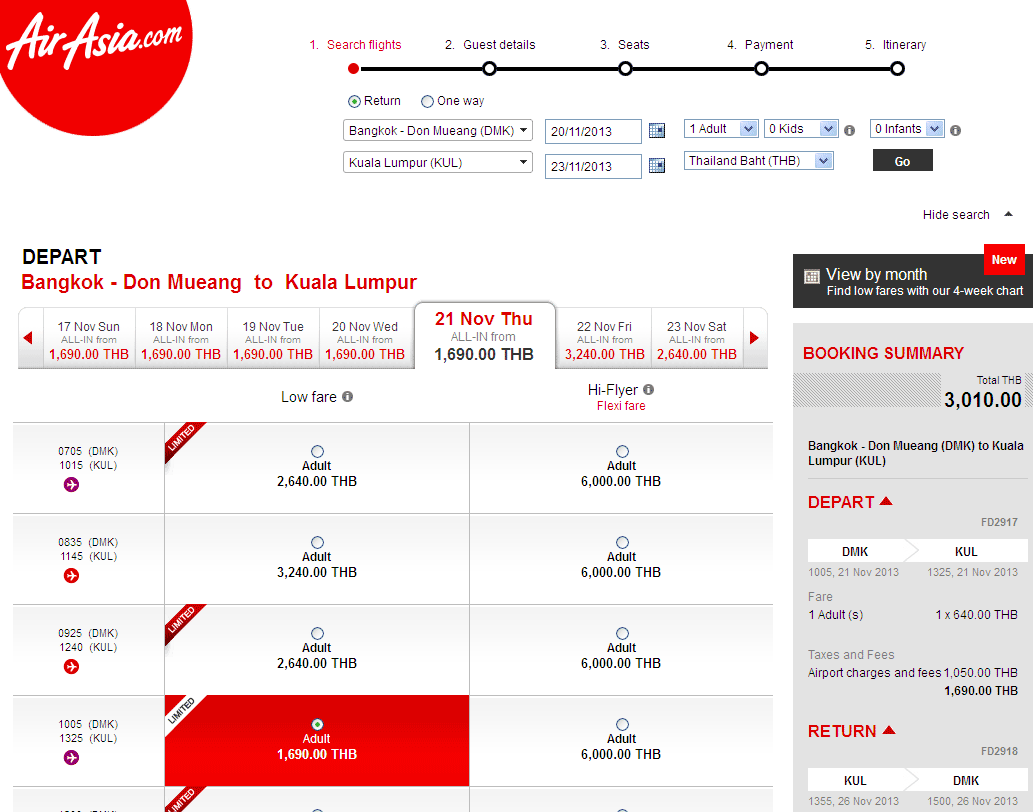The height and width of the screenshot is (812, 1033).
Task: Open the return date calendar picker
Action: (x=657, y=165)
